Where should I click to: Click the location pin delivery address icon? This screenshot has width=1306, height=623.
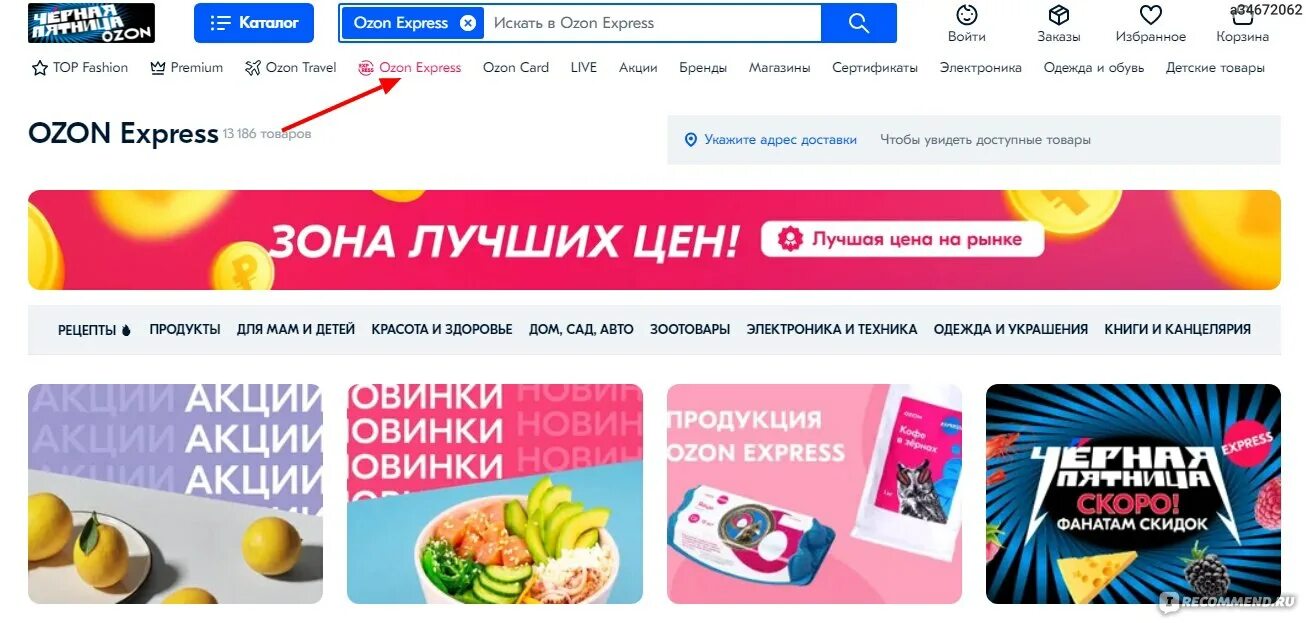(x=690, y=140)
